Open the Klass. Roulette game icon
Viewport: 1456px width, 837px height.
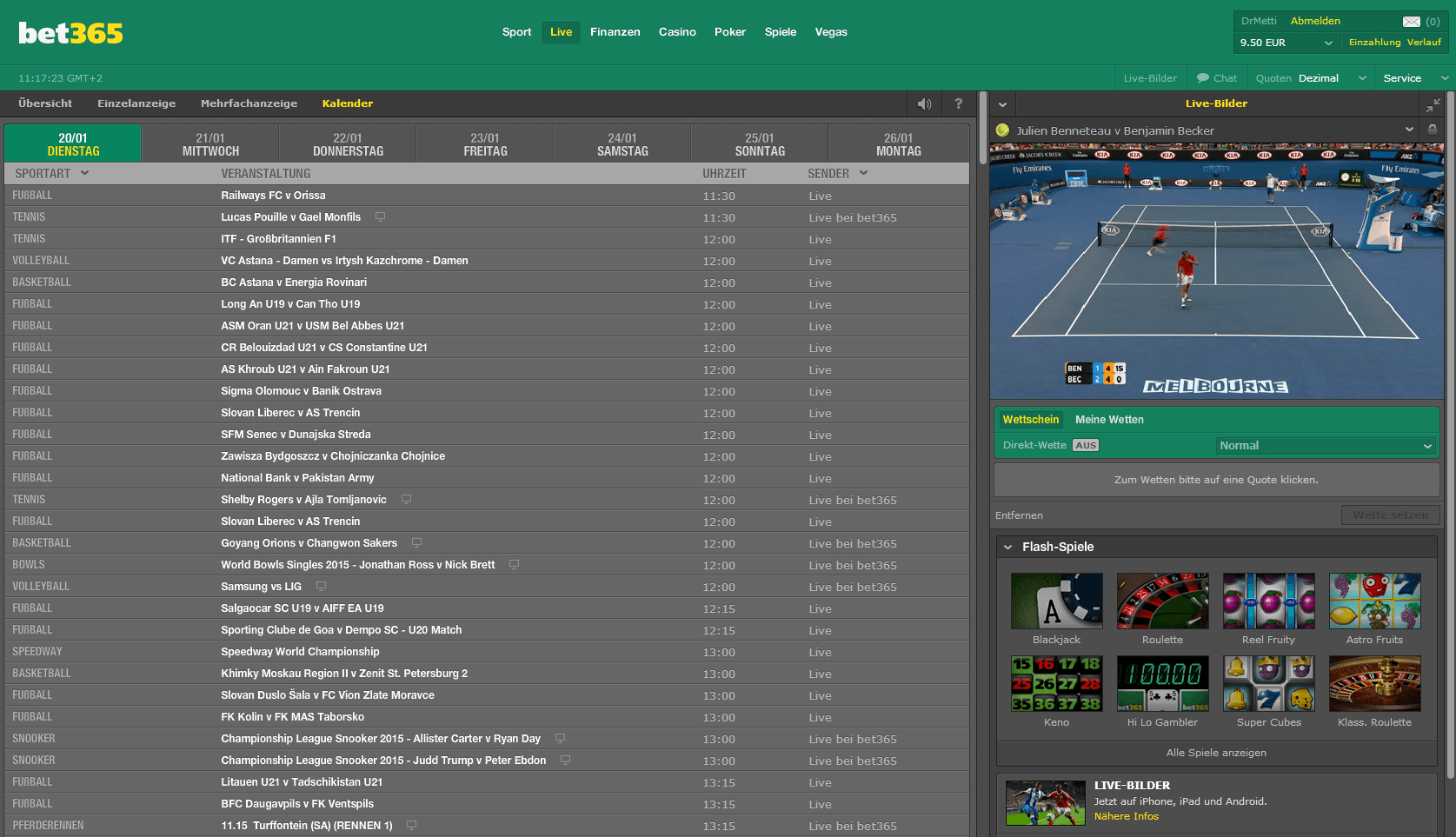click(1374, 683)
